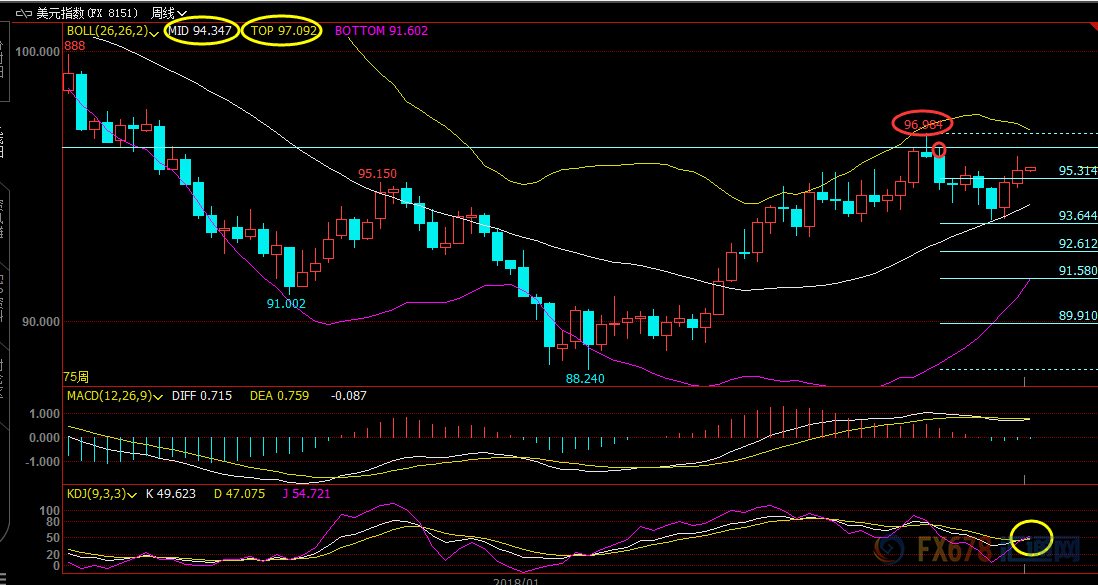Click the 2018/01 date axis marker
This screenshot has height=585, width=1098.
(x=517, y=579)
